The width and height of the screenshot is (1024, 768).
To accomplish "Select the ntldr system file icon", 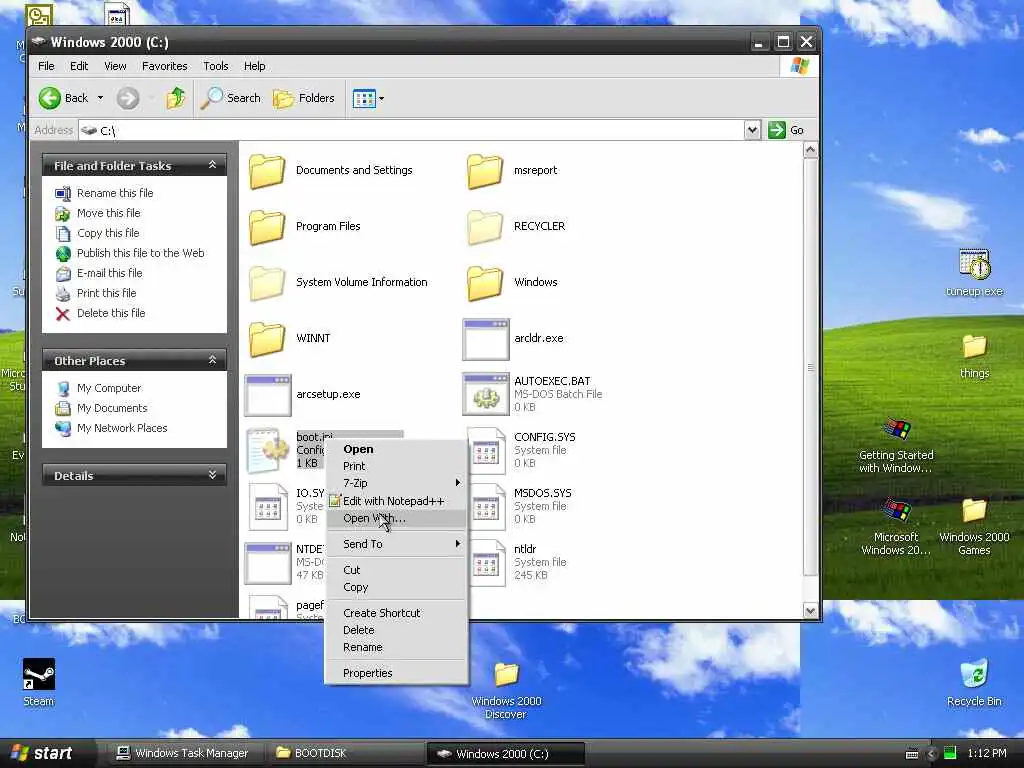I will click(x=487, y=563).
